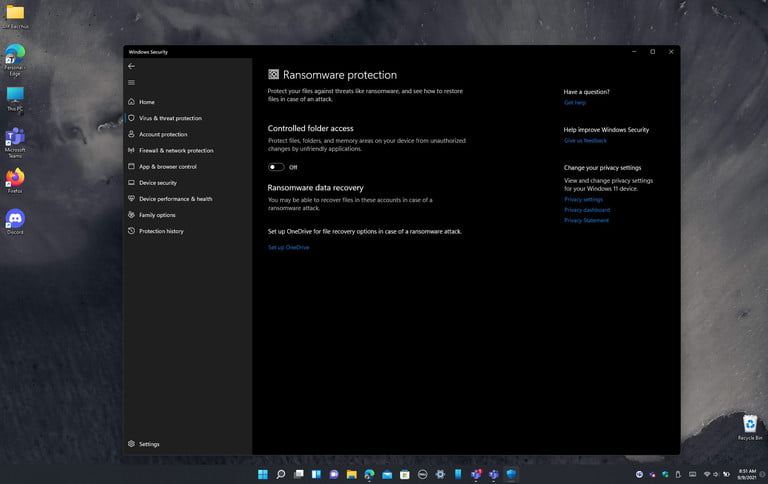Click the Set up OneDrive link

click(288, 247)
